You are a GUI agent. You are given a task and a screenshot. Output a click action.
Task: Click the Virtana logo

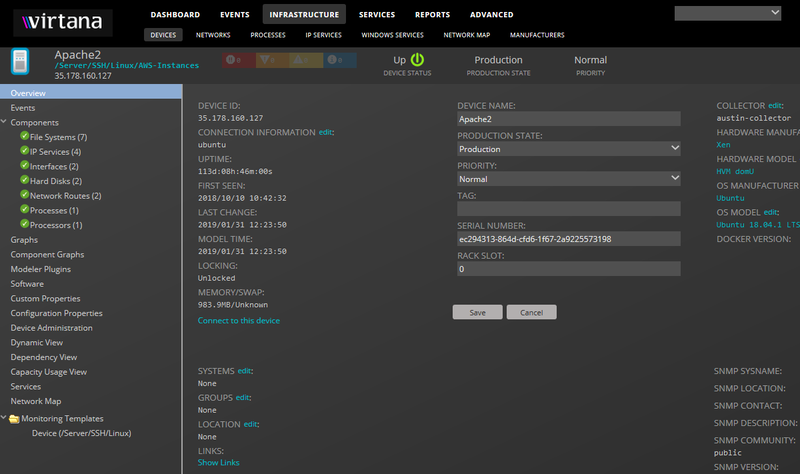pos(63,22)
